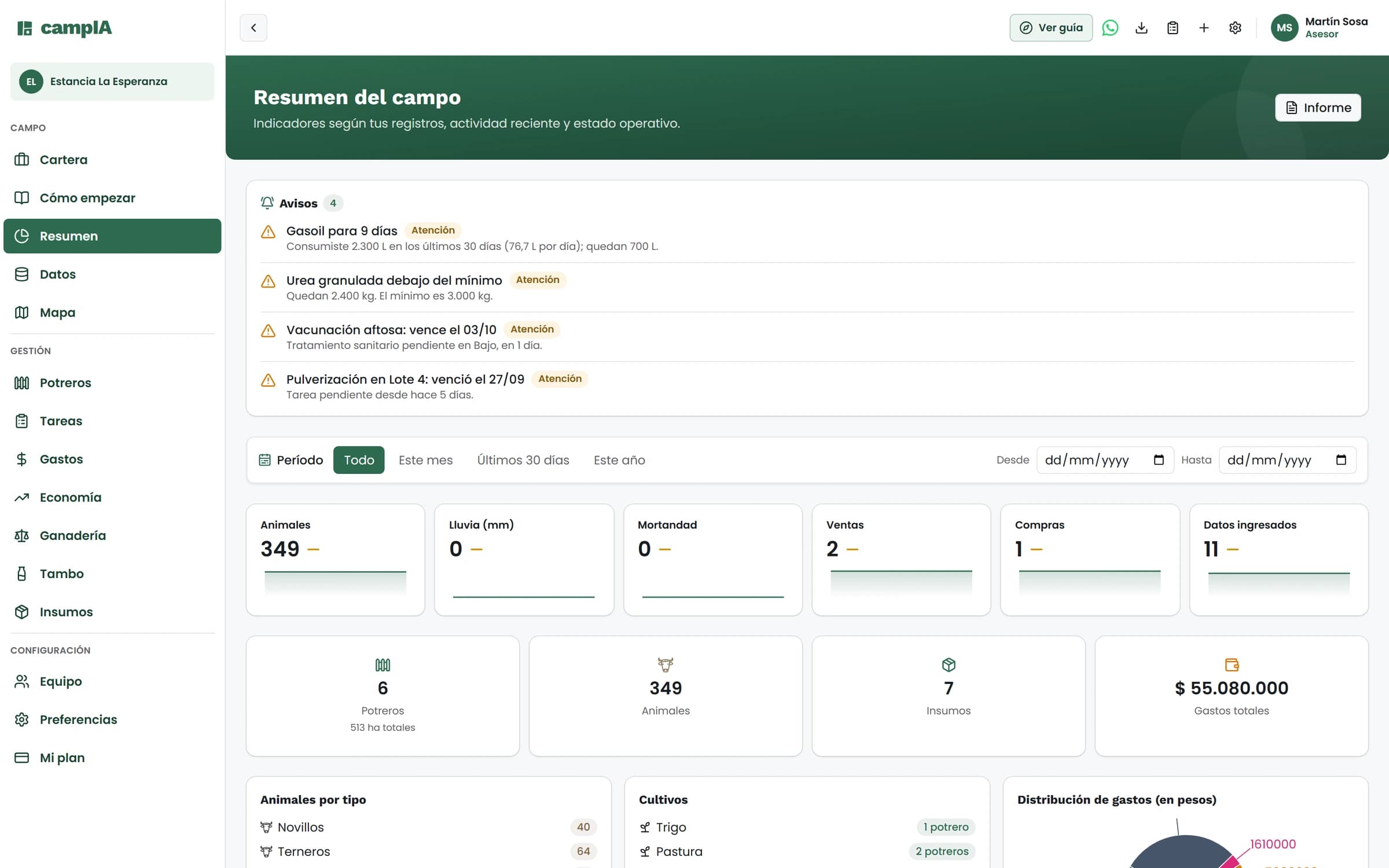The image size is (1389, 868).
Task: Open WhatsApp from the top toolbar
Action: (x=1110, y=28)
